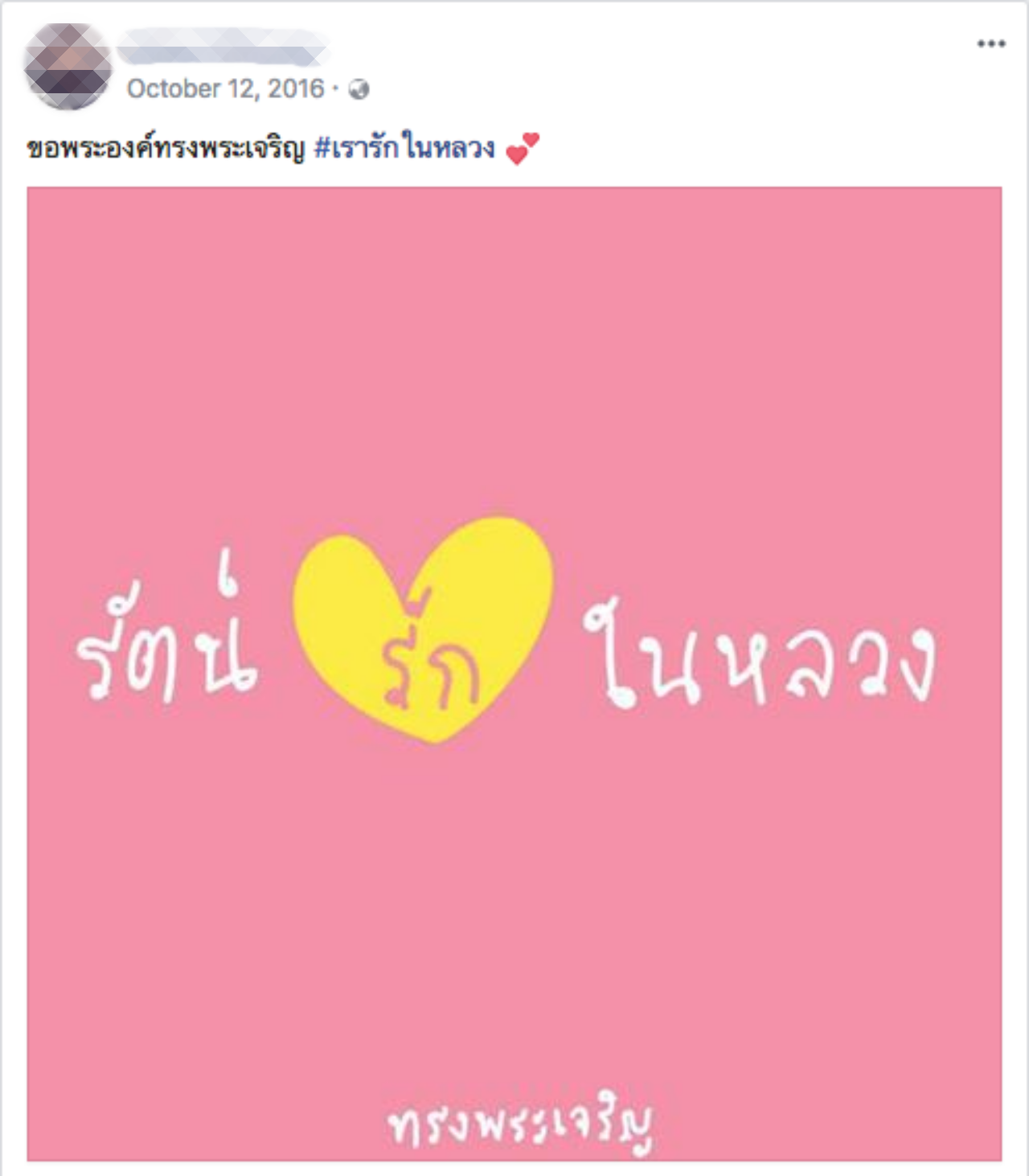Viewport: 1029px width, 1176px height.
Task: Click the hash symbol of the hashtag
Action: coord(322,148)
